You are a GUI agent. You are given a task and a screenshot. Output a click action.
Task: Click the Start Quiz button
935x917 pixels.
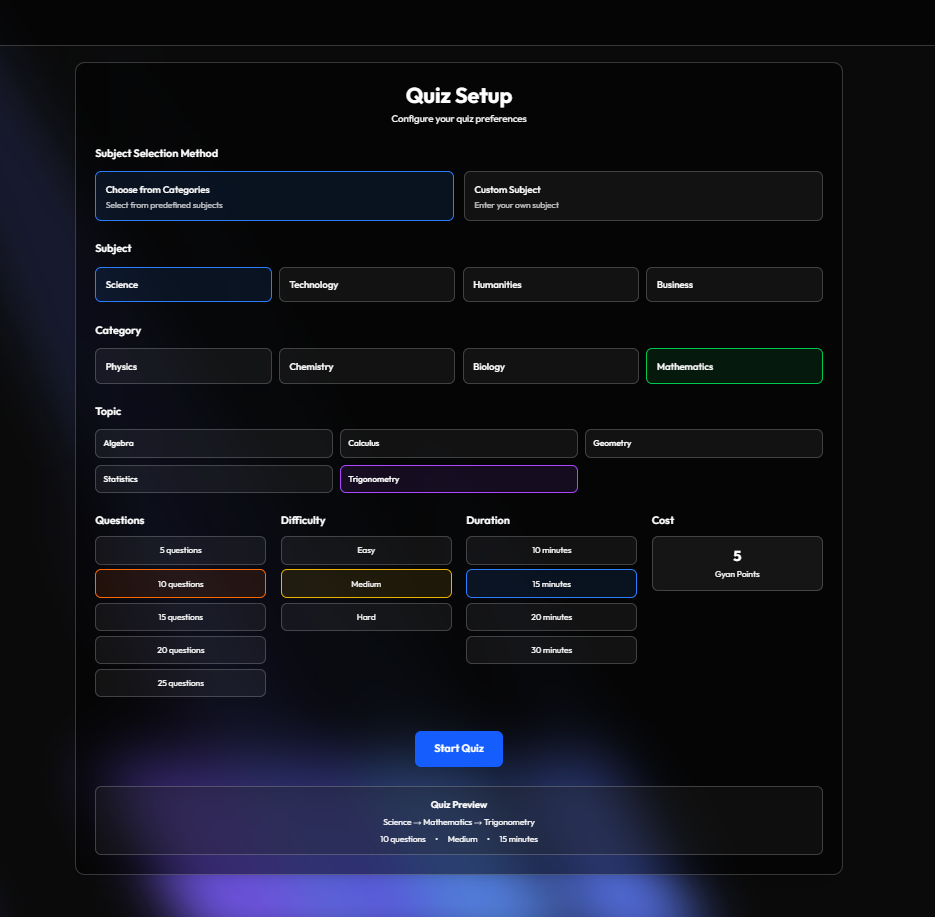click(x=459, y=749)
